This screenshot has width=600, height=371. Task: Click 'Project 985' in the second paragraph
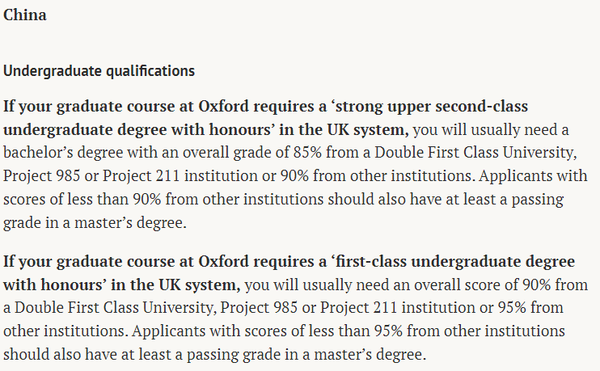[x=259, y=308]
